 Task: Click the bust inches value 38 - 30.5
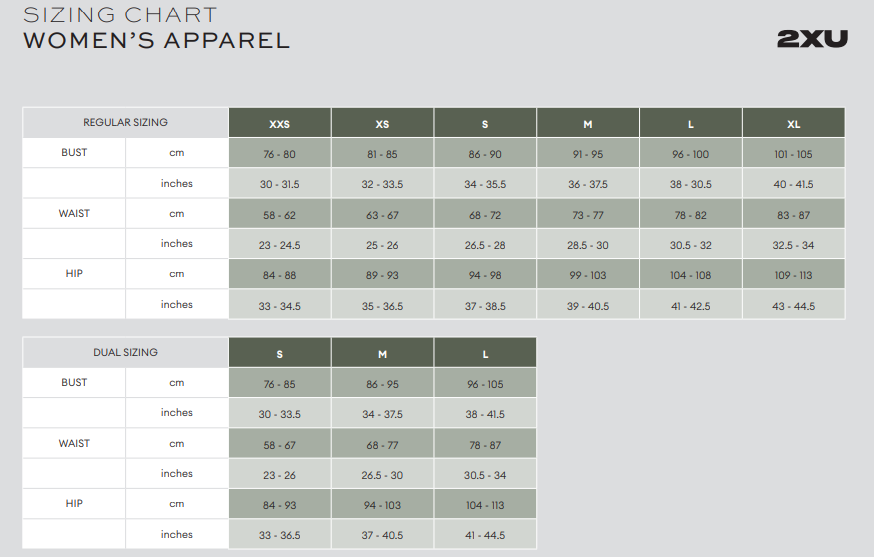coord(690,183)
